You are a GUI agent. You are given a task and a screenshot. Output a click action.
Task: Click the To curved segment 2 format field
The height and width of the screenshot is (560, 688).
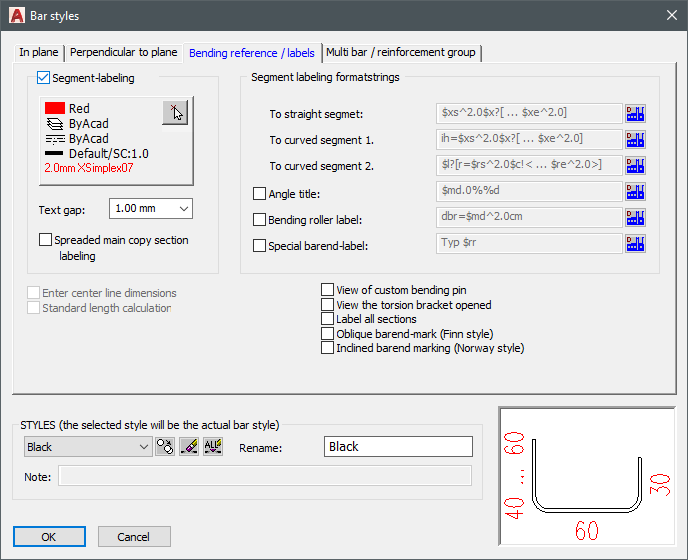(x=529, y=165)
